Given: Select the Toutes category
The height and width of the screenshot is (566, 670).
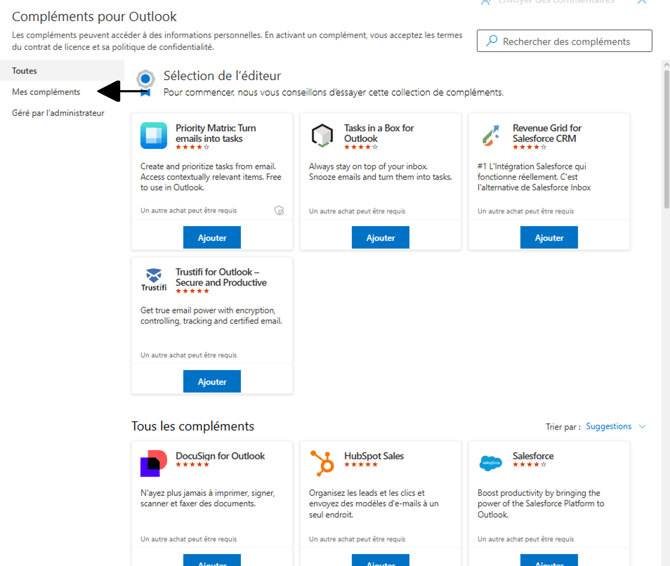Looking at the screenshot, I should click(62, 70).
